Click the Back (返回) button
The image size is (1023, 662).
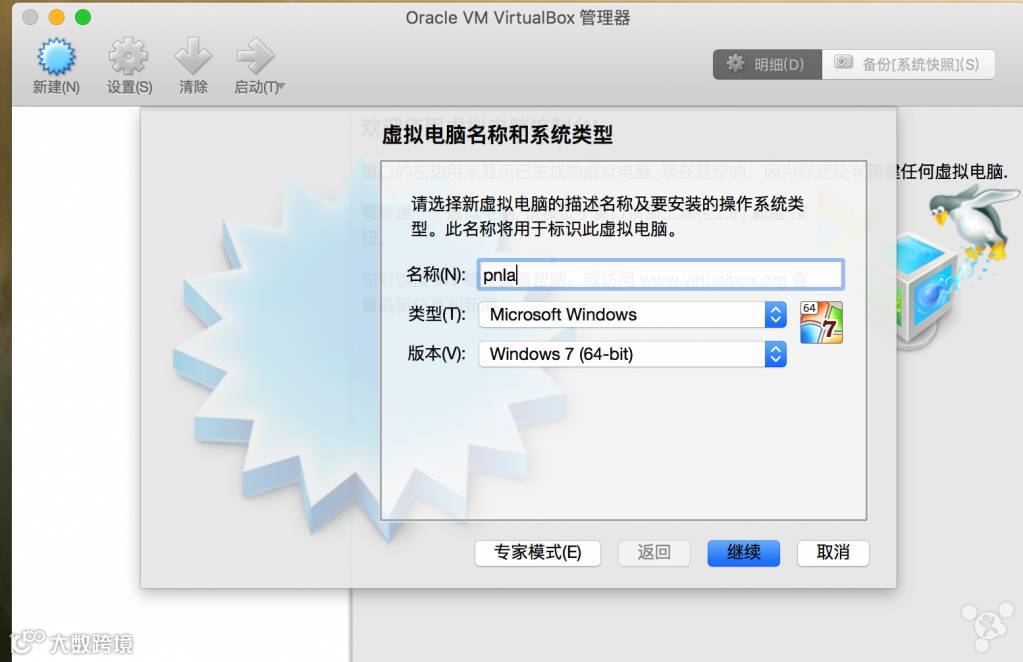tap(654, 553)
